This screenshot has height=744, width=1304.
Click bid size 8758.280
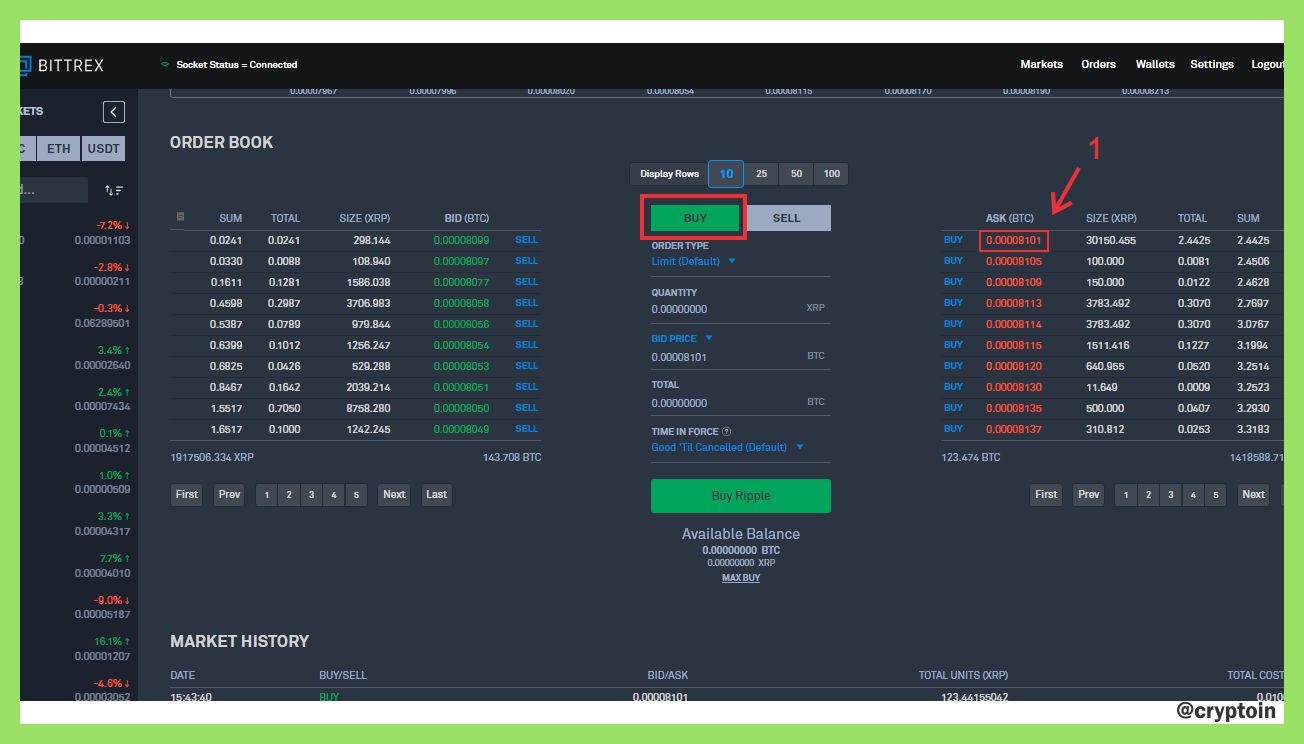click(x=367, y=408)
